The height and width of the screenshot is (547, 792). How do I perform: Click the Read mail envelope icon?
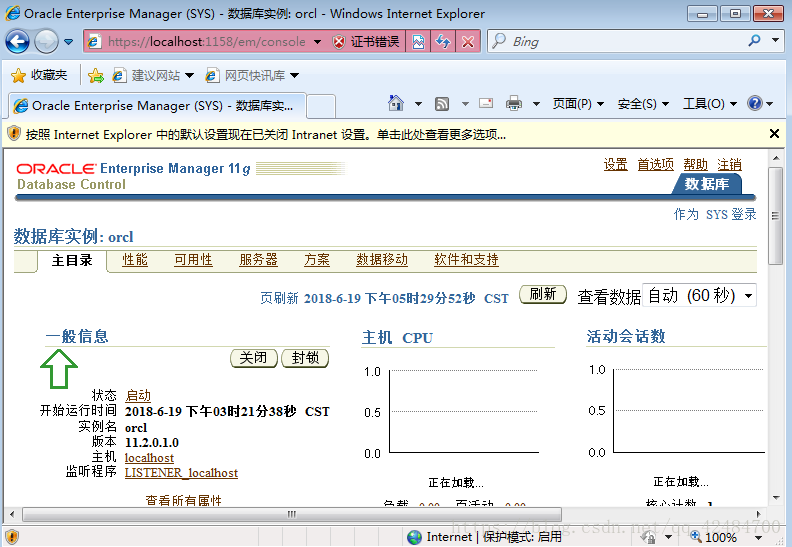pos(486,104)
